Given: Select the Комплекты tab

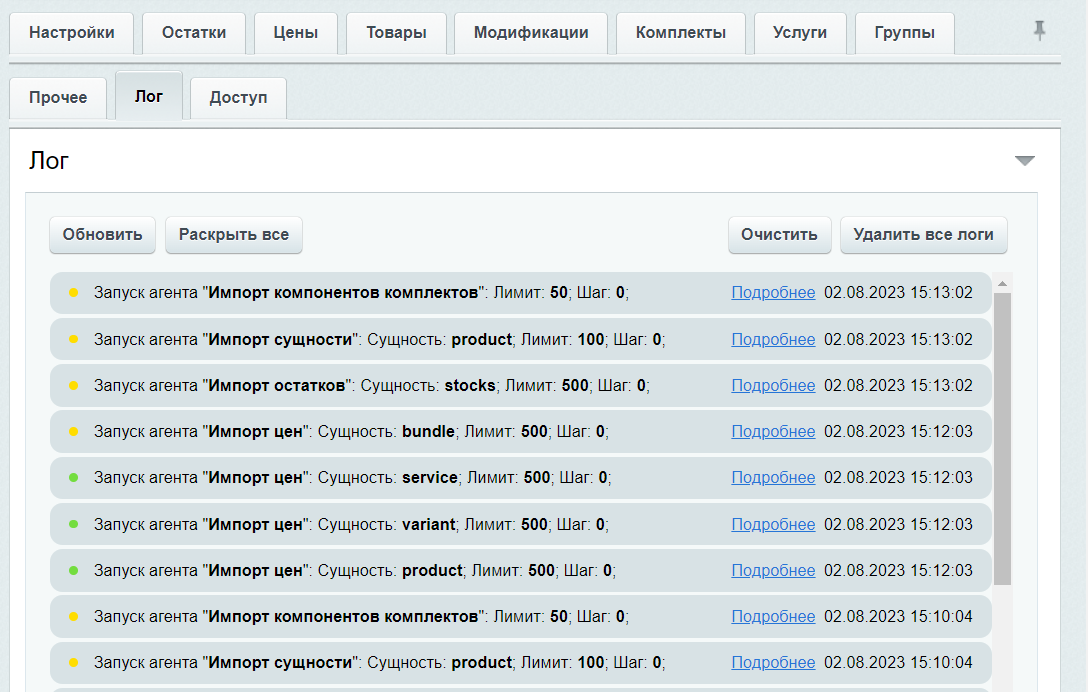Looking at the screenshot, I should tap(680, 33).
